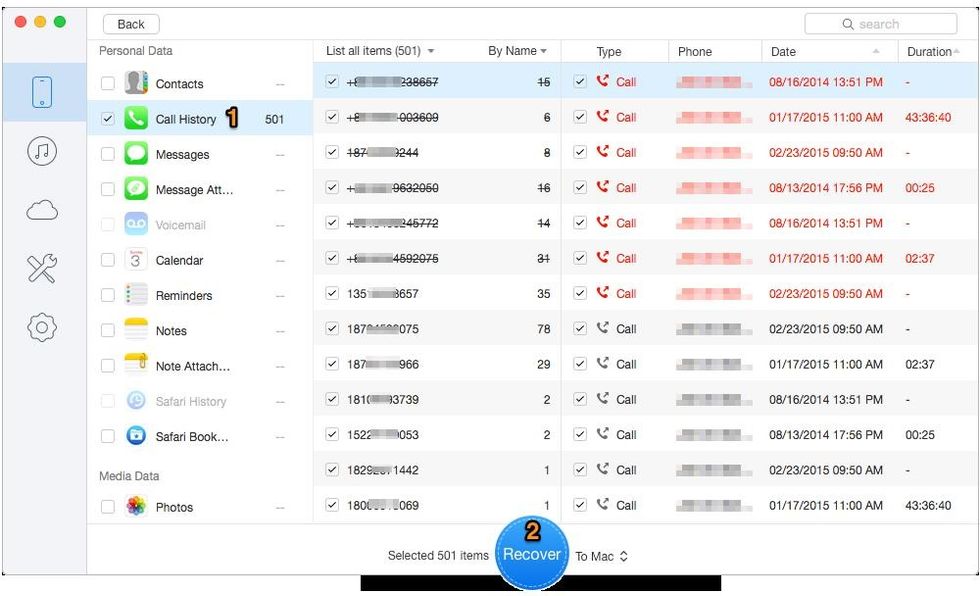
Task: Select the Calendar category row
Action: point(179,260)
